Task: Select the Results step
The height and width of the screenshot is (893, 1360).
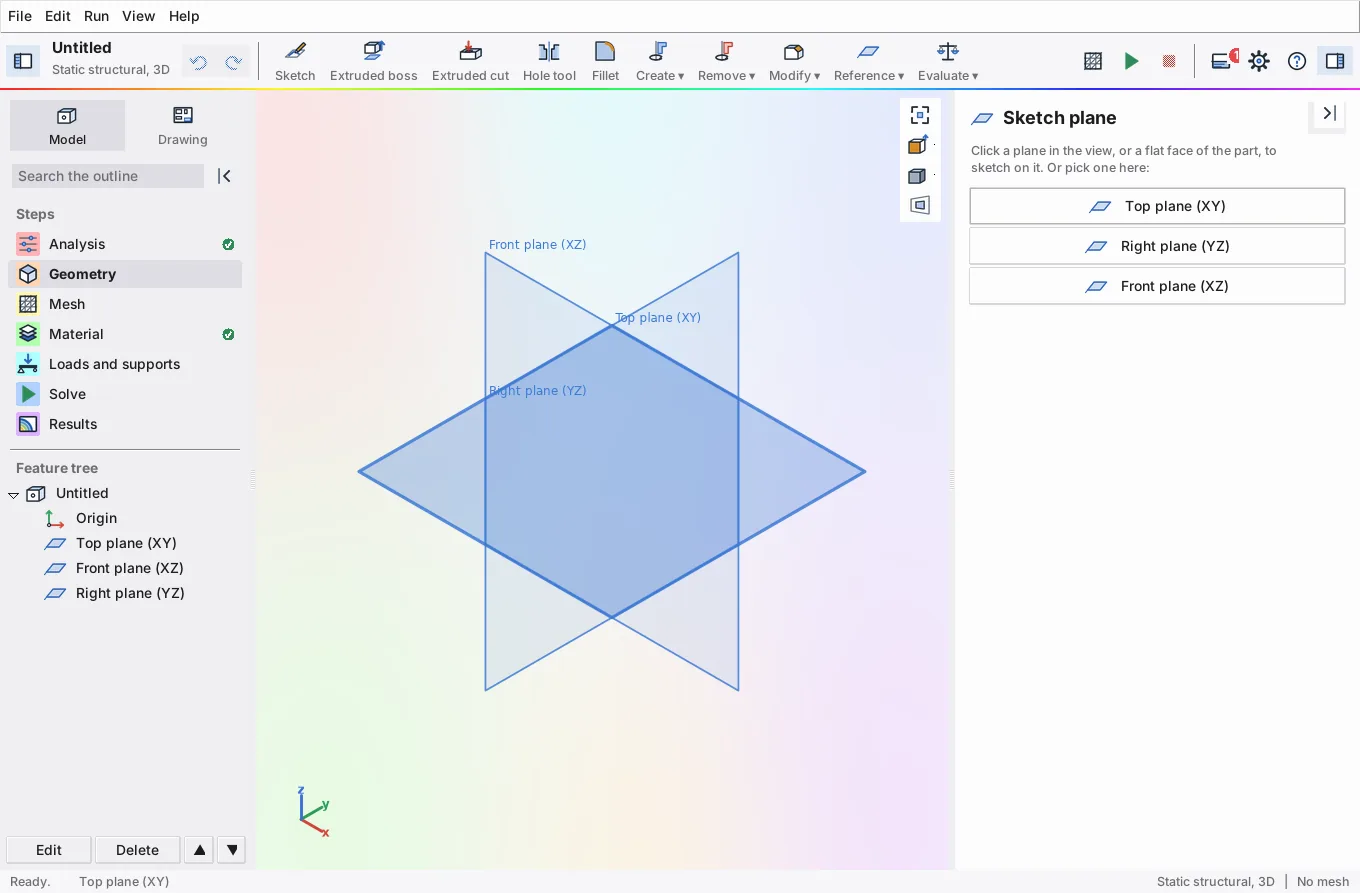Action: 125,424
